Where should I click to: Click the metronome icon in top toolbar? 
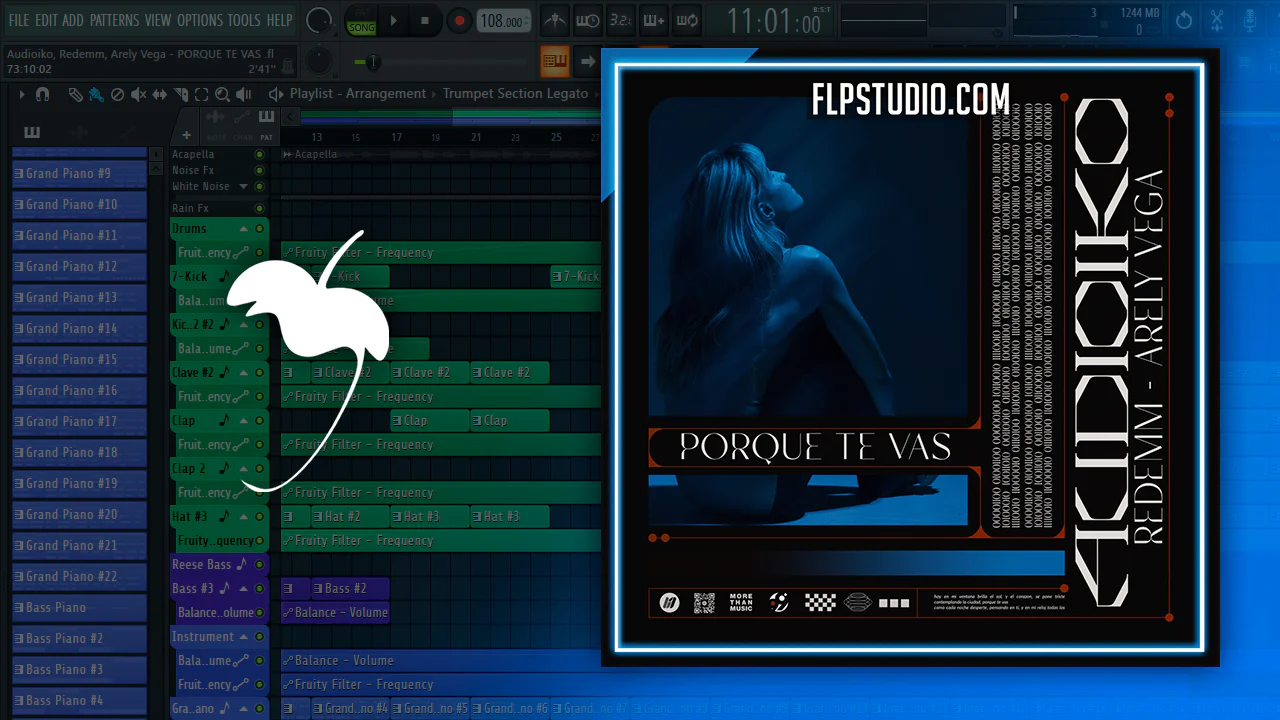pos(556,20)
